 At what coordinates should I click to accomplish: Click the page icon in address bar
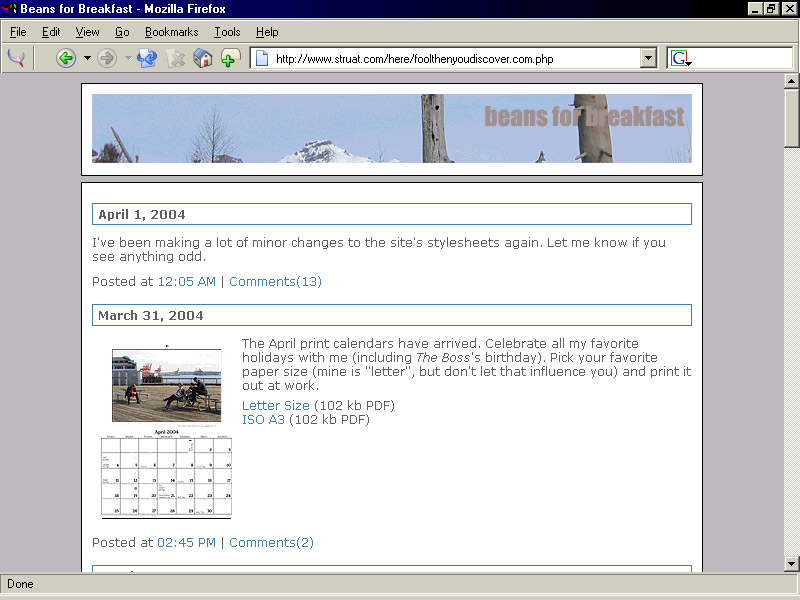pyautogui.click(x=262, y=59)
